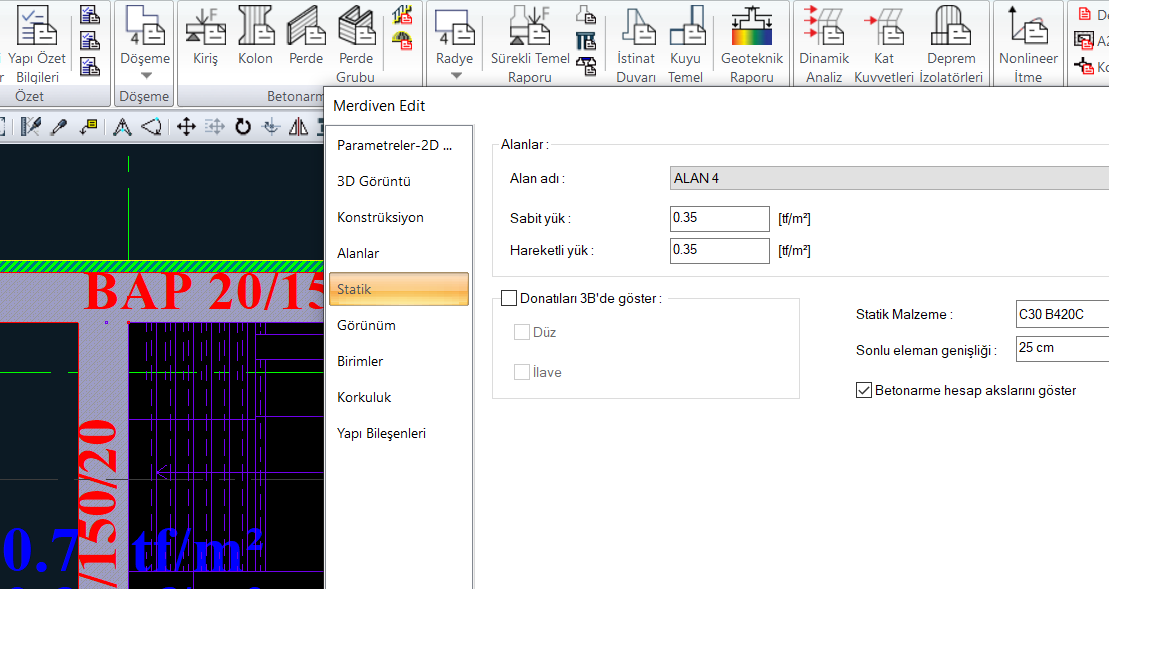Open the Deprem İzolatörleri report
This screenshot has width=1152, height=648.
(x=951, y=42)
